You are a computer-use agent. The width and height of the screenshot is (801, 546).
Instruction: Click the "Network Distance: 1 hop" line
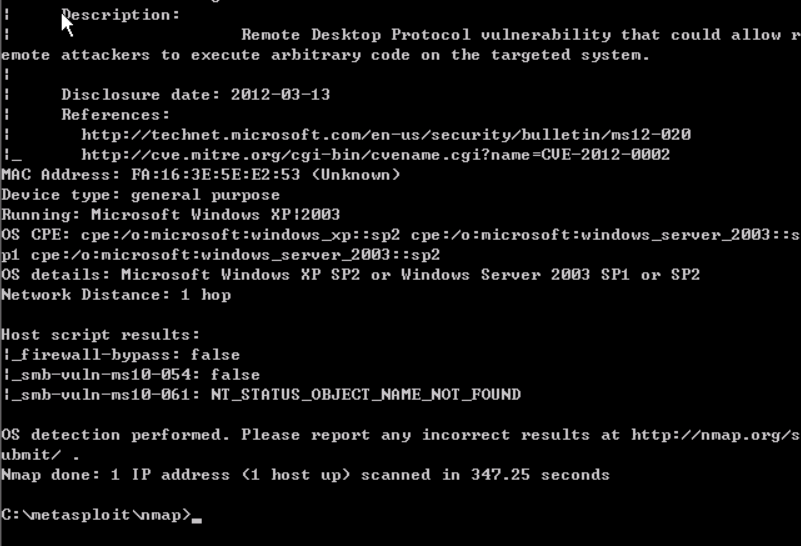(x=115, y=295)
